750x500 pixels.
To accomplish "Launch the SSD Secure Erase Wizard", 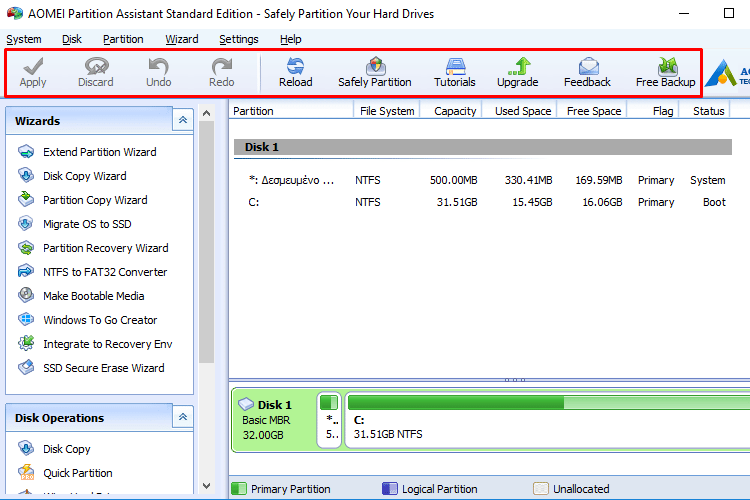I will (x=91, y=367).
